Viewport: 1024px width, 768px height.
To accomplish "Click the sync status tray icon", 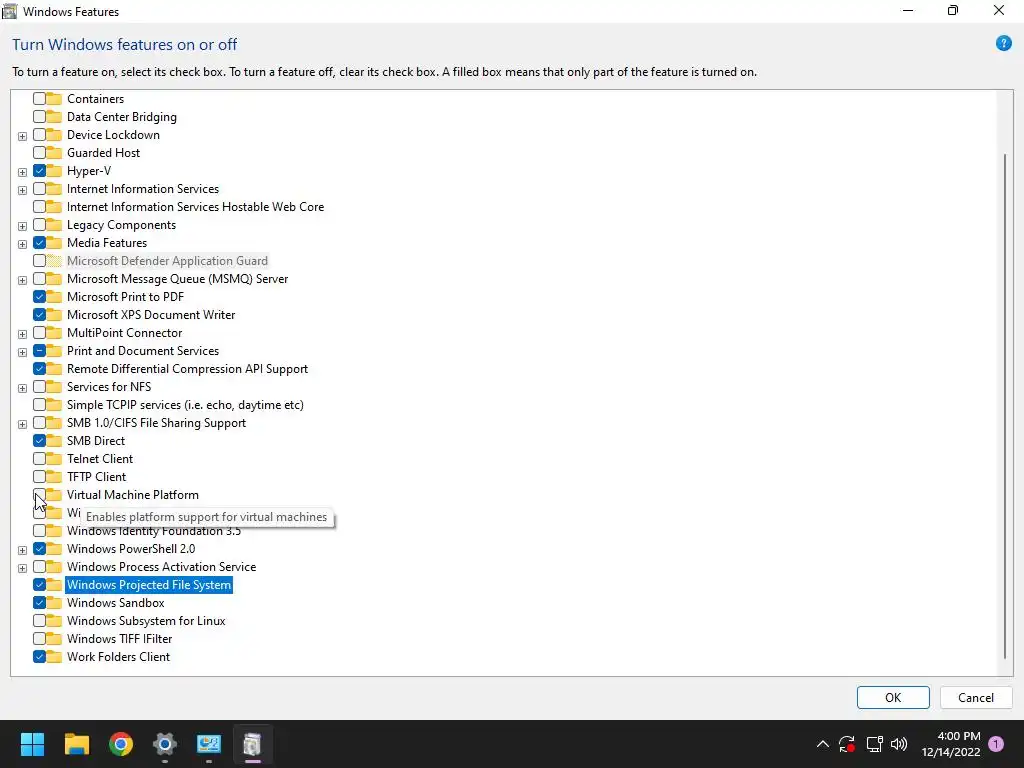I will click(x=847, y=744).
